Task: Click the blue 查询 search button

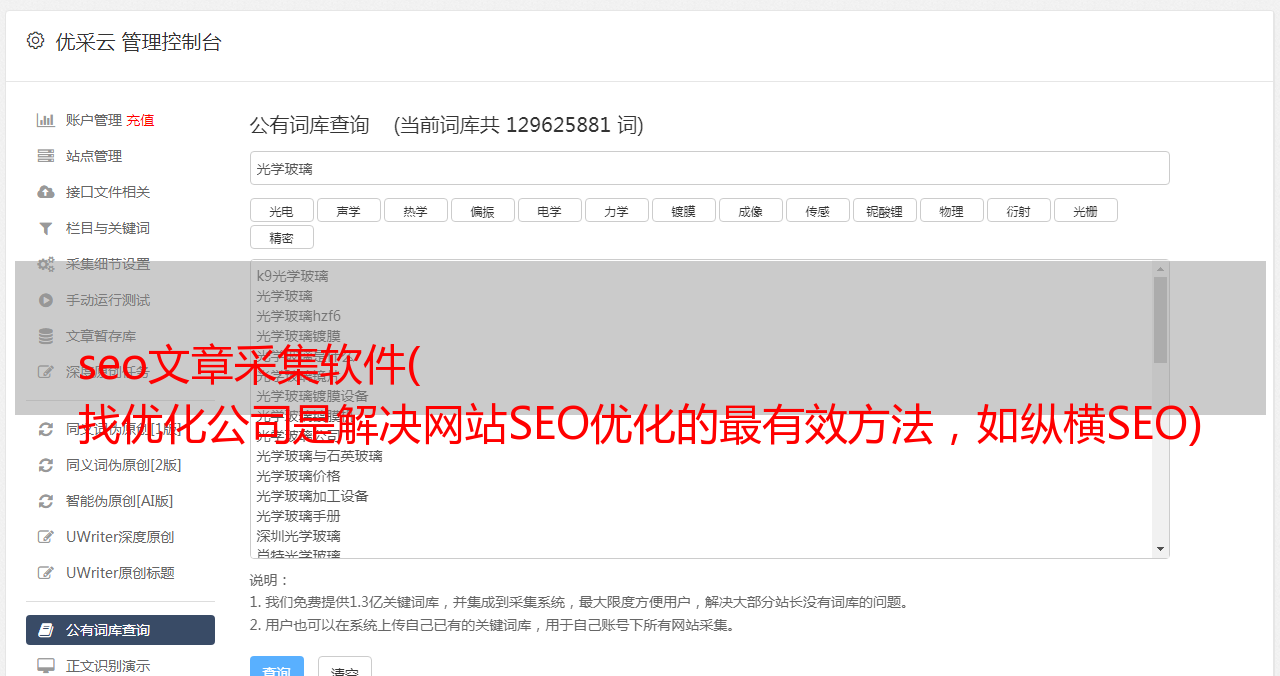Action: pos(276,667)
